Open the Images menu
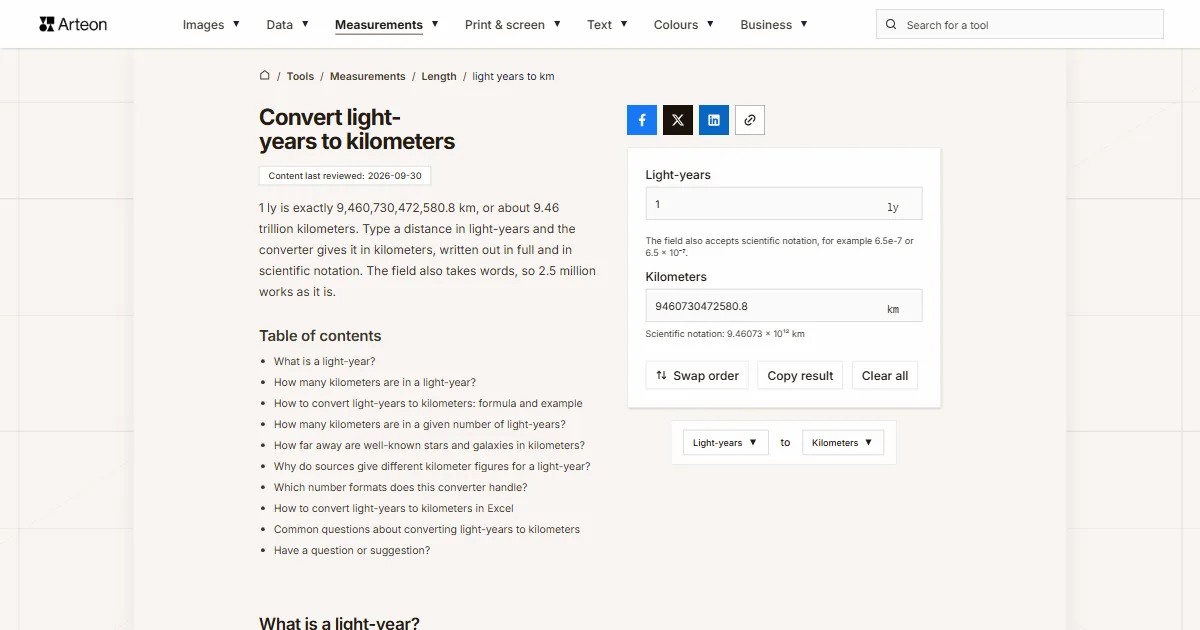1200x630 pixels. pos(211,25)
